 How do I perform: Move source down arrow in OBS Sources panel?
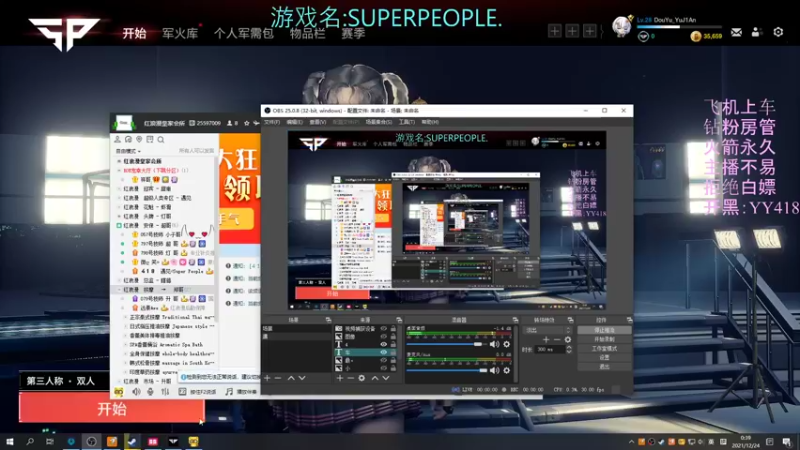click(x=386, y=378)
